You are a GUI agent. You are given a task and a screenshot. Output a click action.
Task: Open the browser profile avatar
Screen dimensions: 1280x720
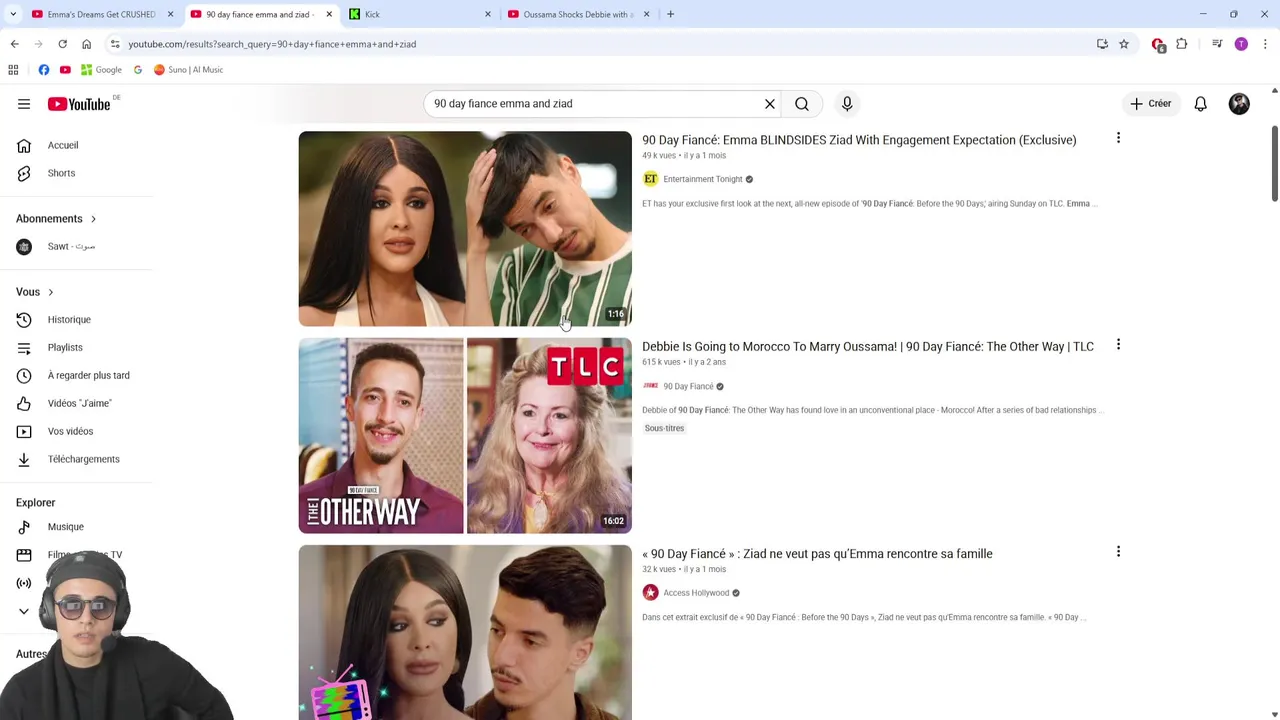coord(1241,44)
